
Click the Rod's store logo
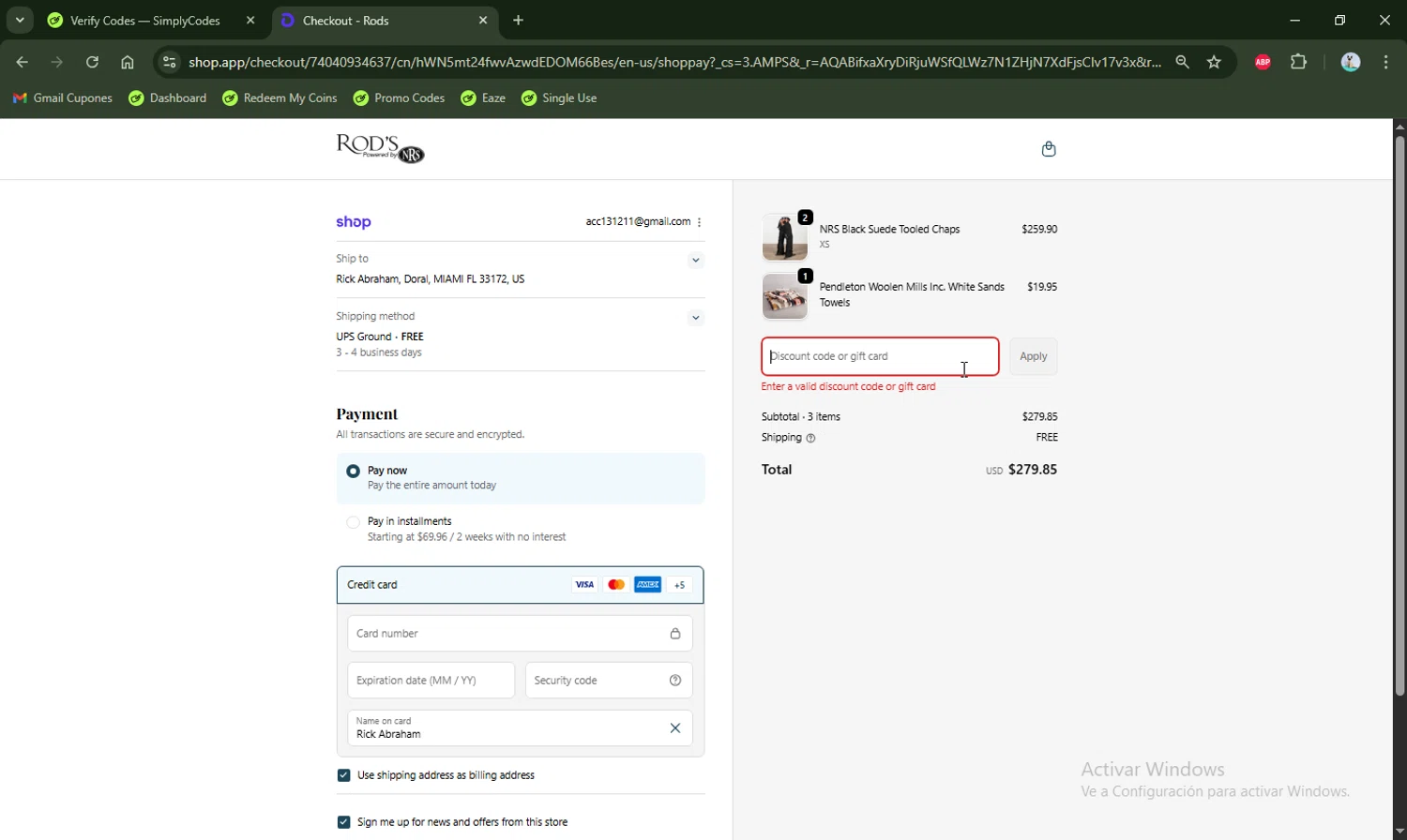pos(380,148)
